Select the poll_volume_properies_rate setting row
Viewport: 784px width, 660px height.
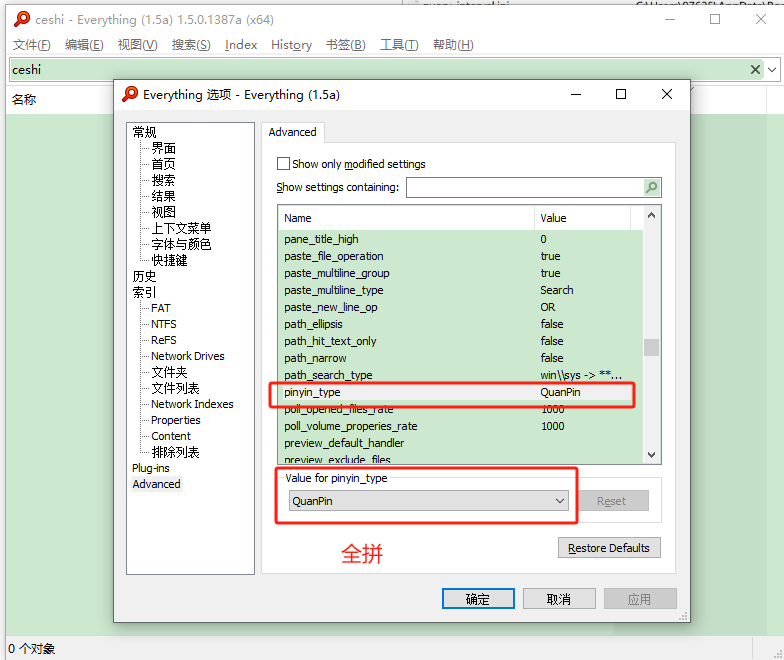click(x=460, y=426)
